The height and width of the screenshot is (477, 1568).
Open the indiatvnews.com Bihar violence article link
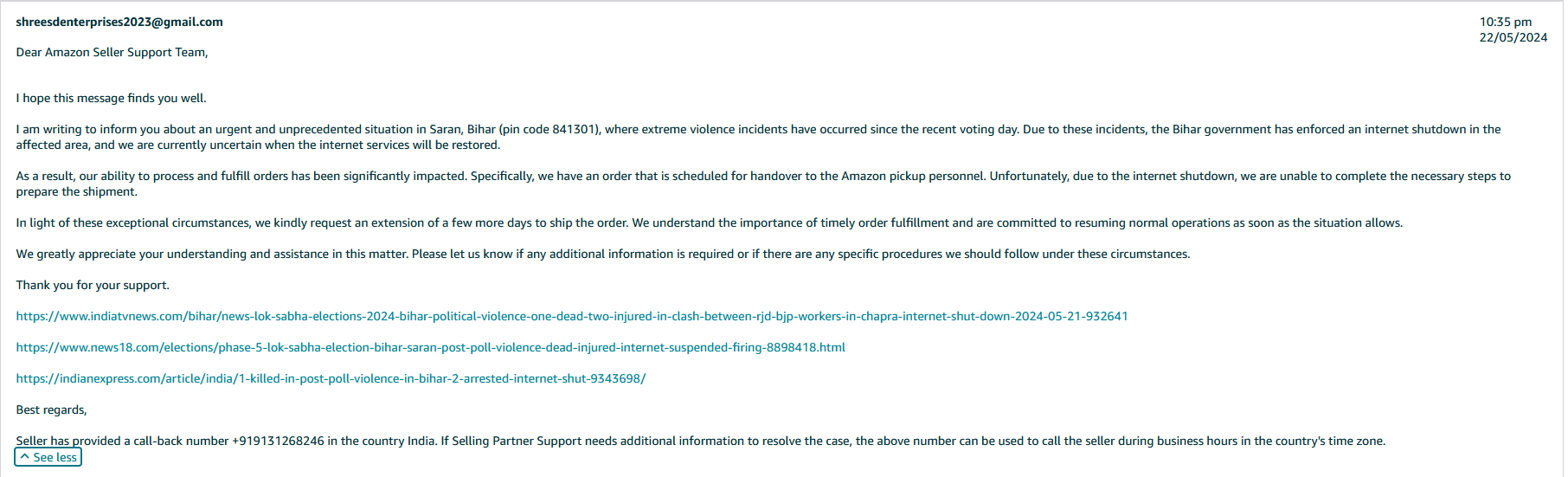coord(572,316)
